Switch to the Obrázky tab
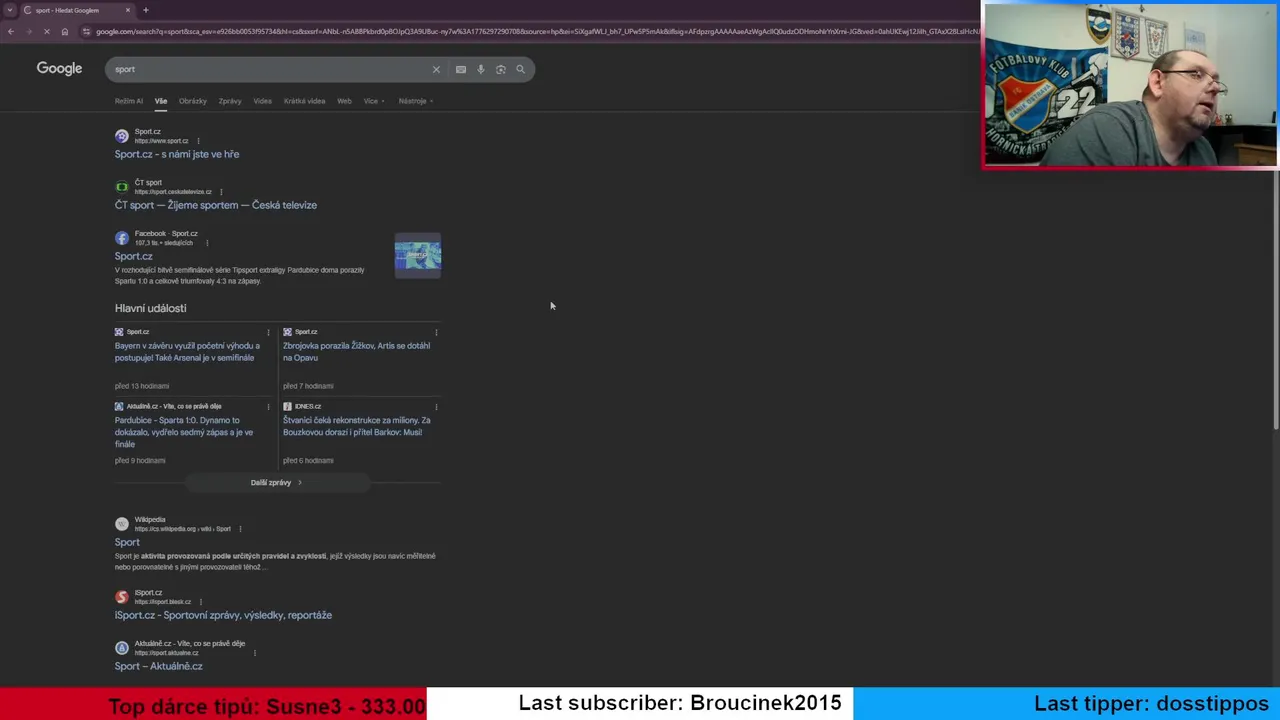1280x720 pixels. (193, 101)
